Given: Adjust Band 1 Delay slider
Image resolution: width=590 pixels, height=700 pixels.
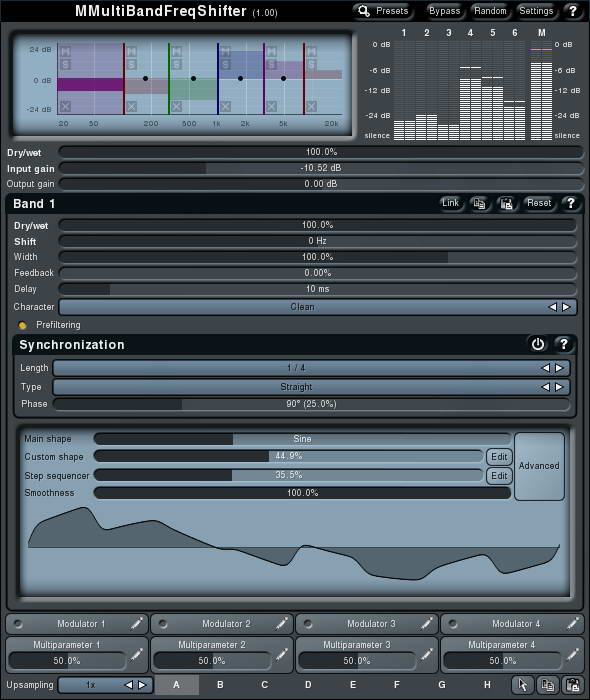Looking at the screenshot, I should tap(317, 289).
